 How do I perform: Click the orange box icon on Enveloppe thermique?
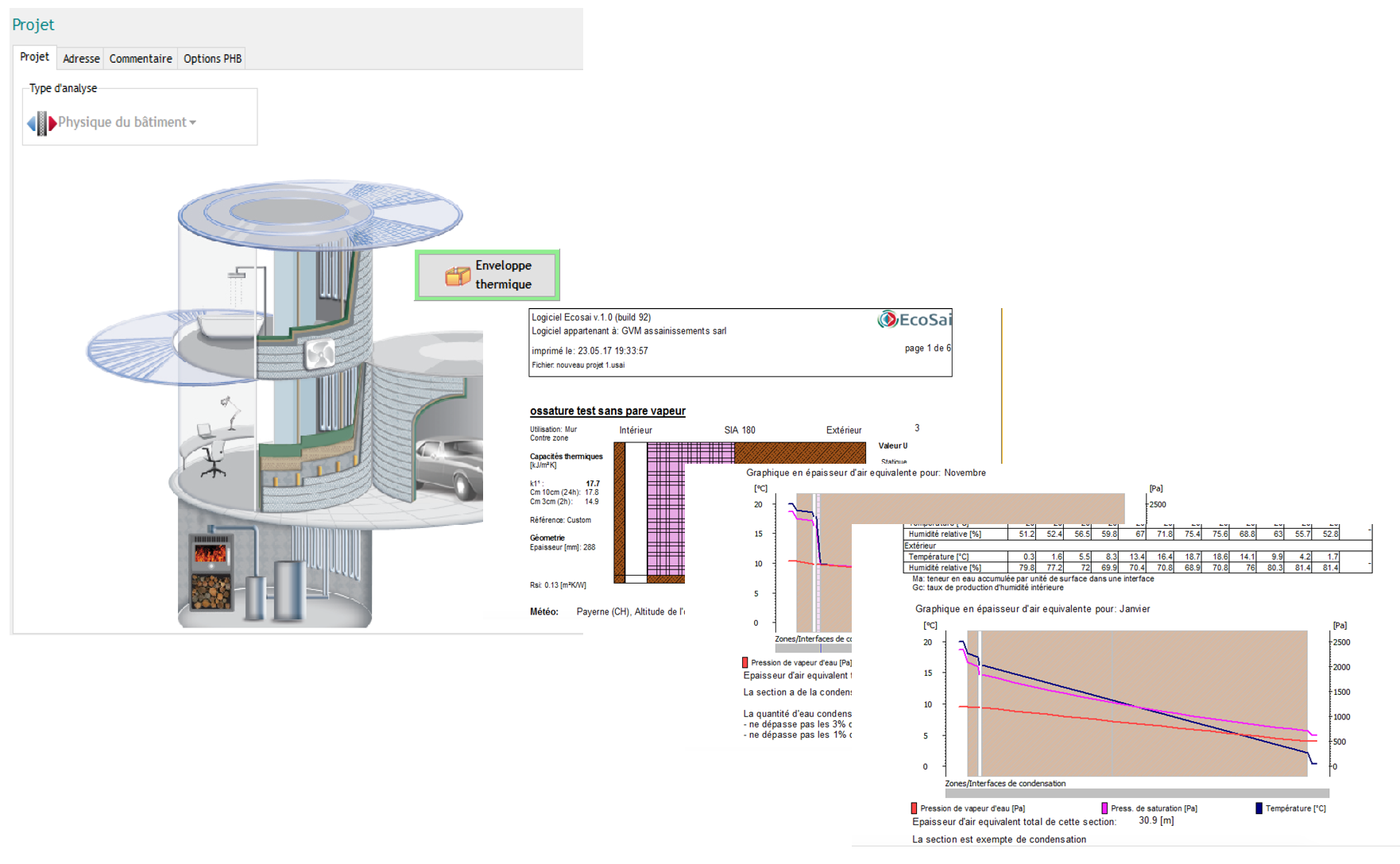pyautogui.click(x=458, y=276)
